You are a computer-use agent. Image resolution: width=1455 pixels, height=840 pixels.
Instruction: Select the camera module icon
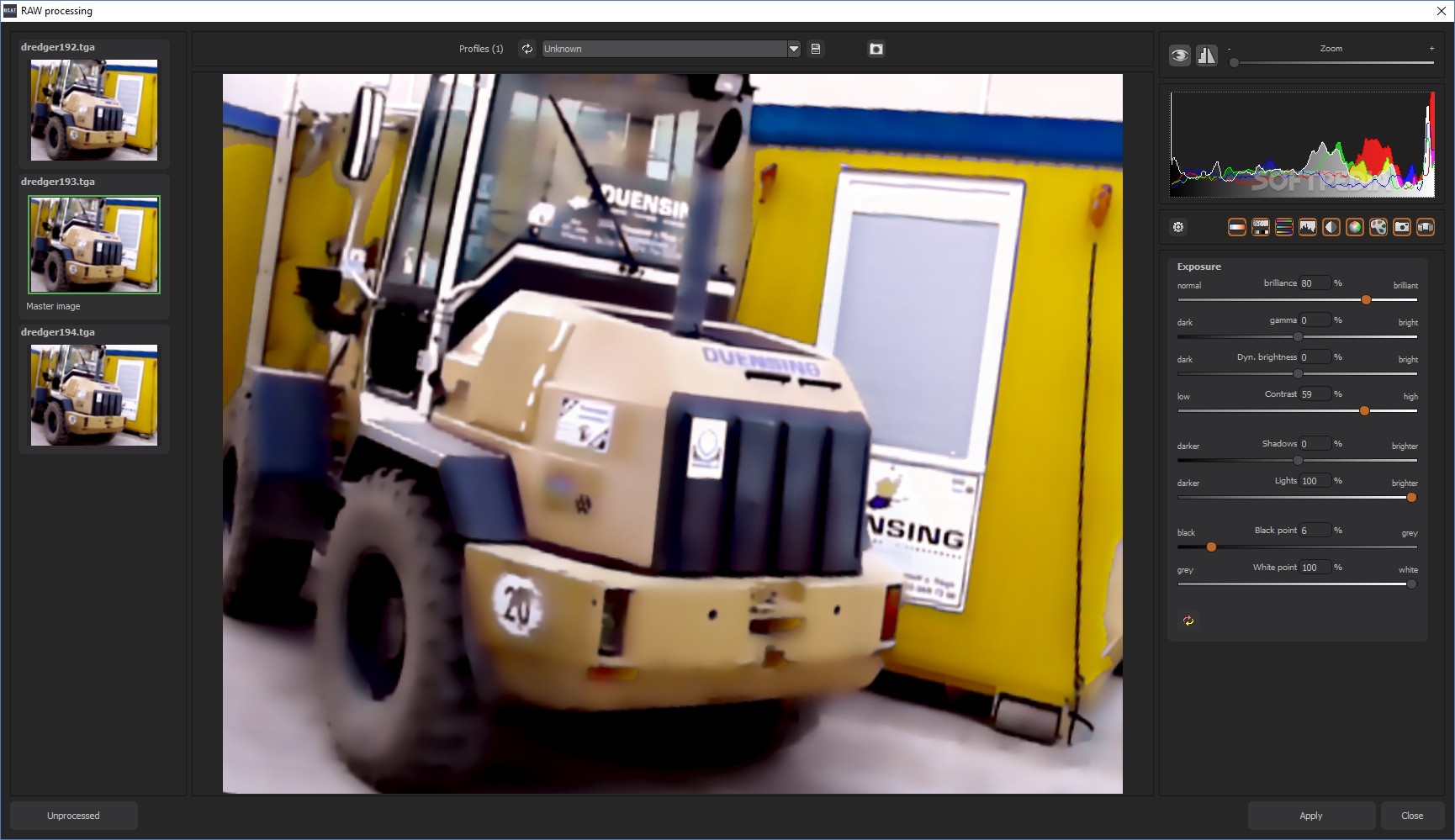coord(1402,227)
